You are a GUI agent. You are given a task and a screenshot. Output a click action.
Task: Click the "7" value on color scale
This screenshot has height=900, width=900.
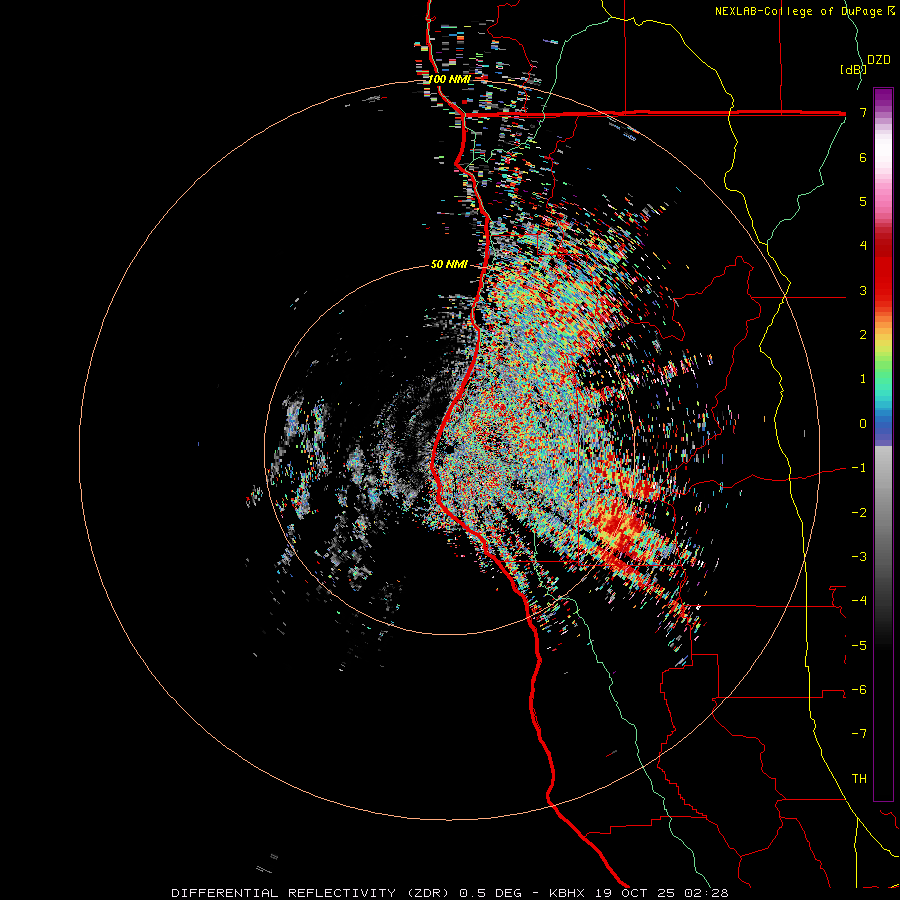tap(863, 112)
